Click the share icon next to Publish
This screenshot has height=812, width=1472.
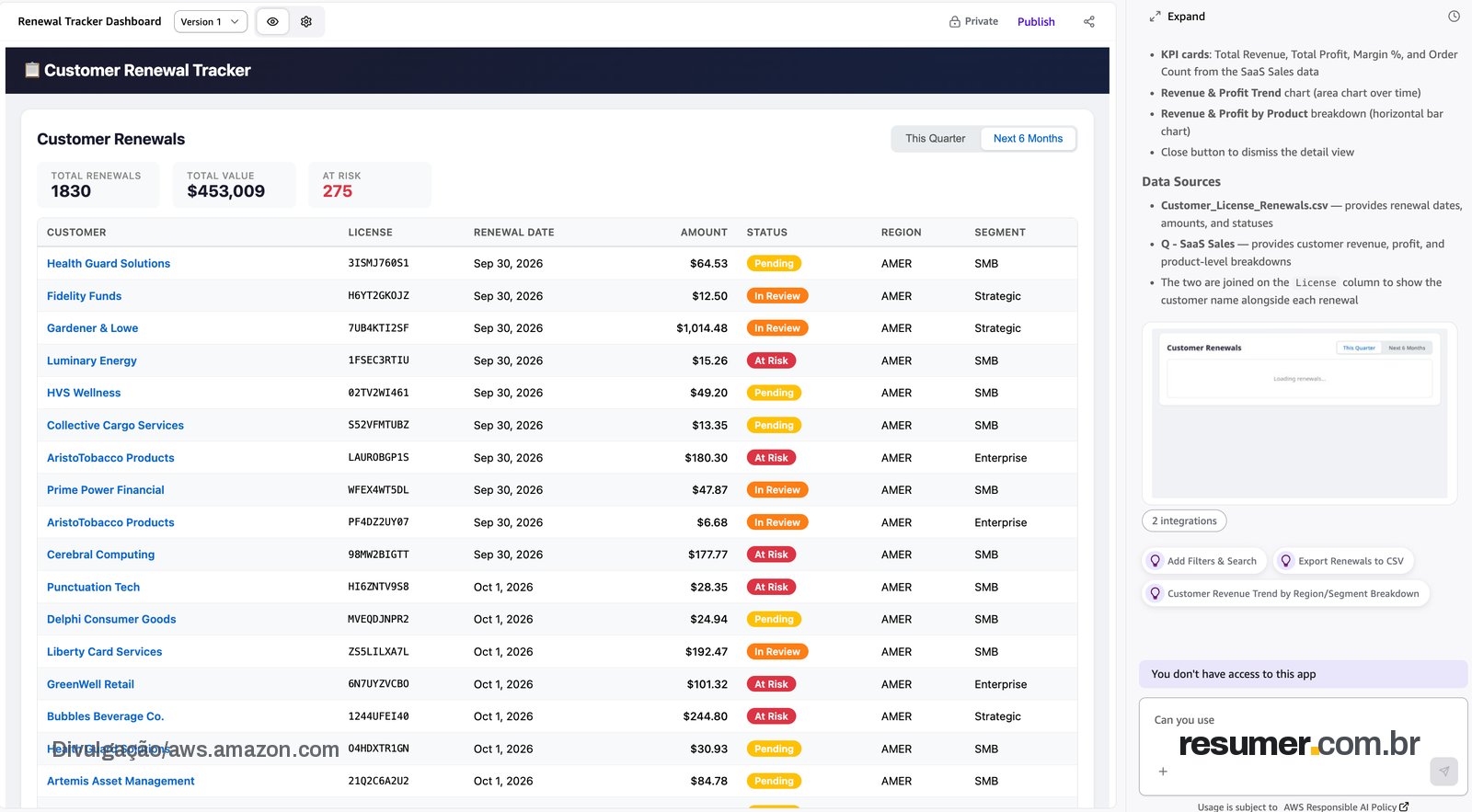pyautogui.click(x=1089, y=21)
